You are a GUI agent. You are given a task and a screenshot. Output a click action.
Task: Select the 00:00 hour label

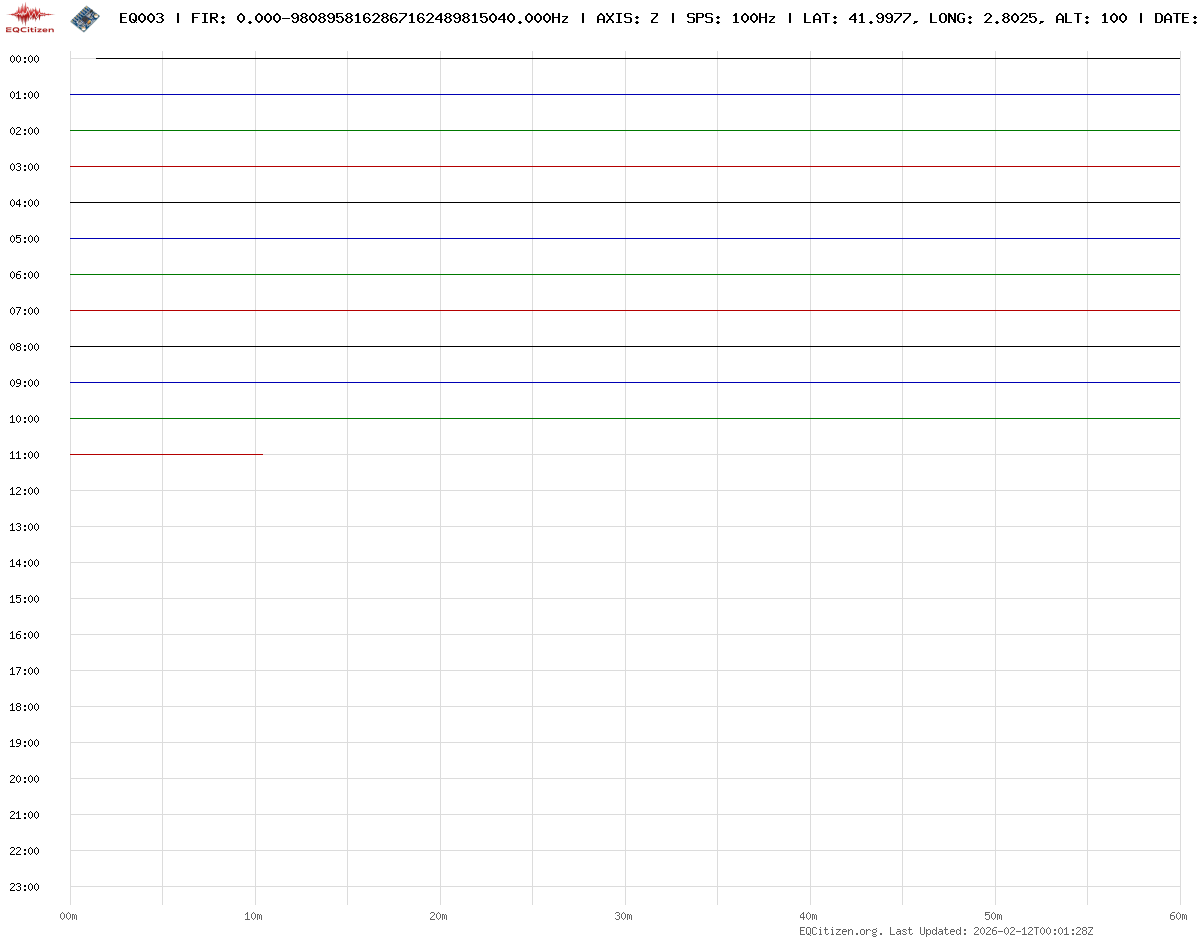coord(24,59)
